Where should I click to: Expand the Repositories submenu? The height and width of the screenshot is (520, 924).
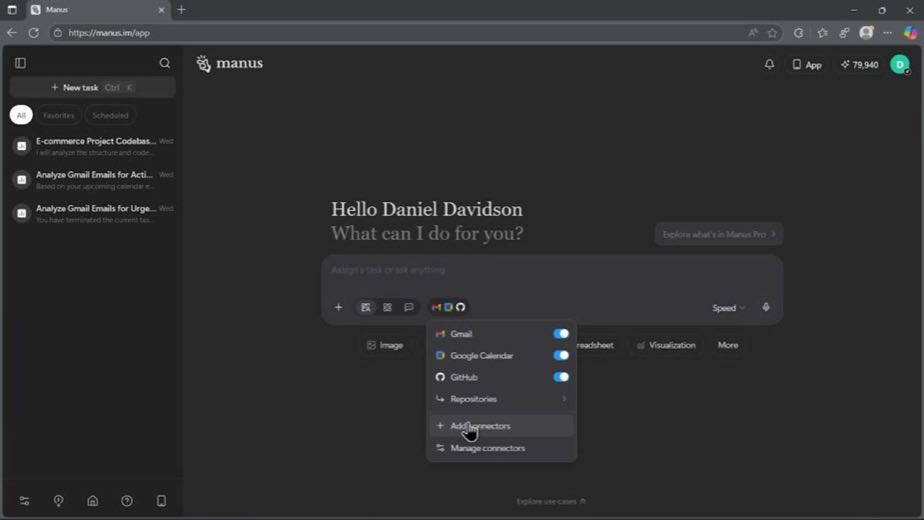pos(501,399)
